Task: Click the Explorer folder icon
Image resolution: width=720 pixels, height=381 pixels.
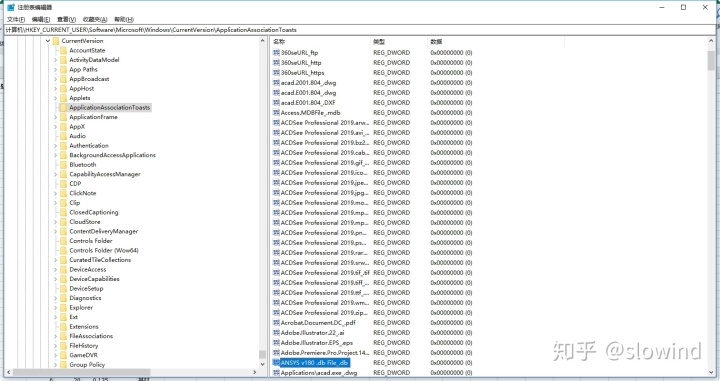Action: tap(63, 308)
